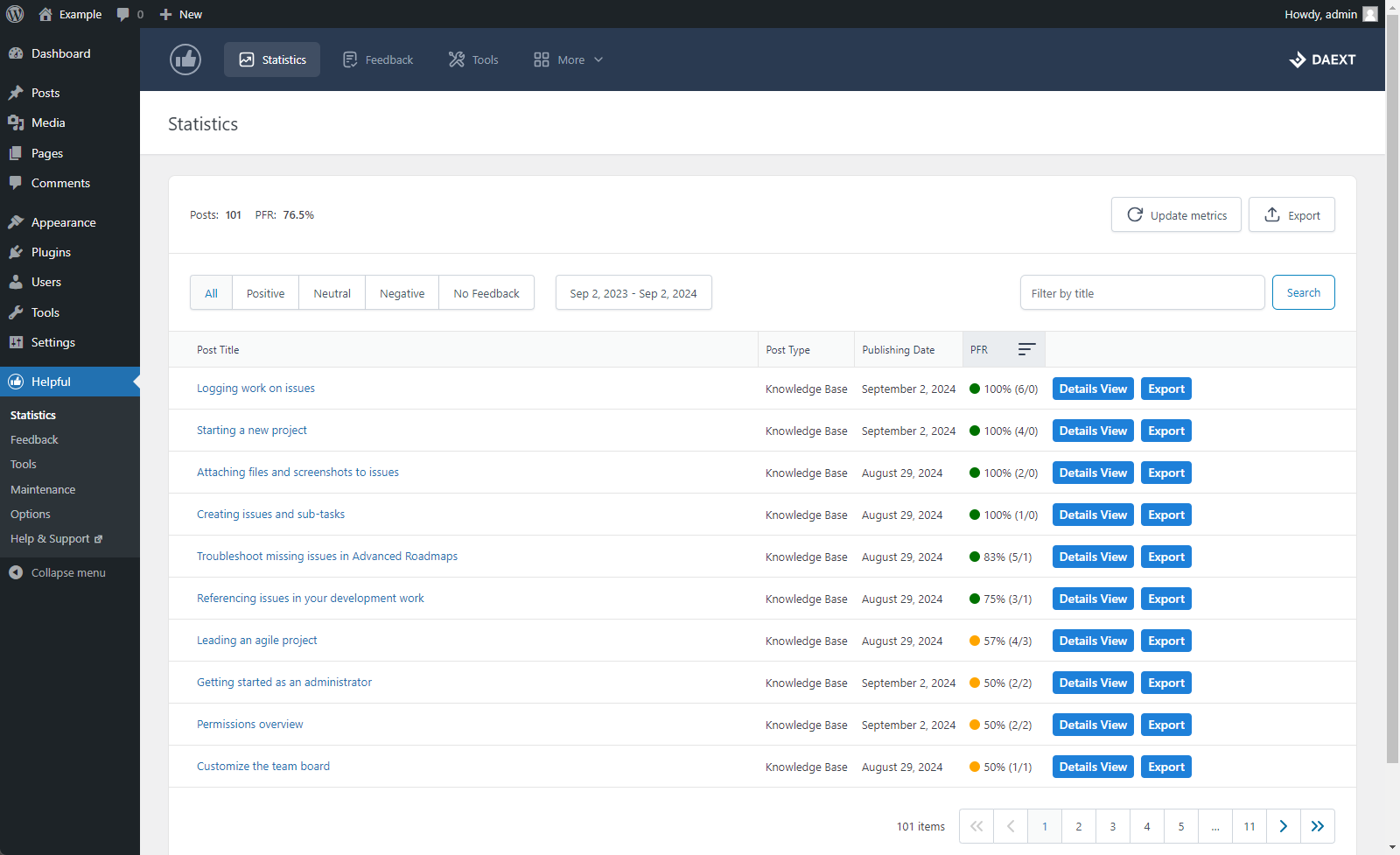Open Maintenance submenu item
1400x855 pixels.
pos(43,490)
